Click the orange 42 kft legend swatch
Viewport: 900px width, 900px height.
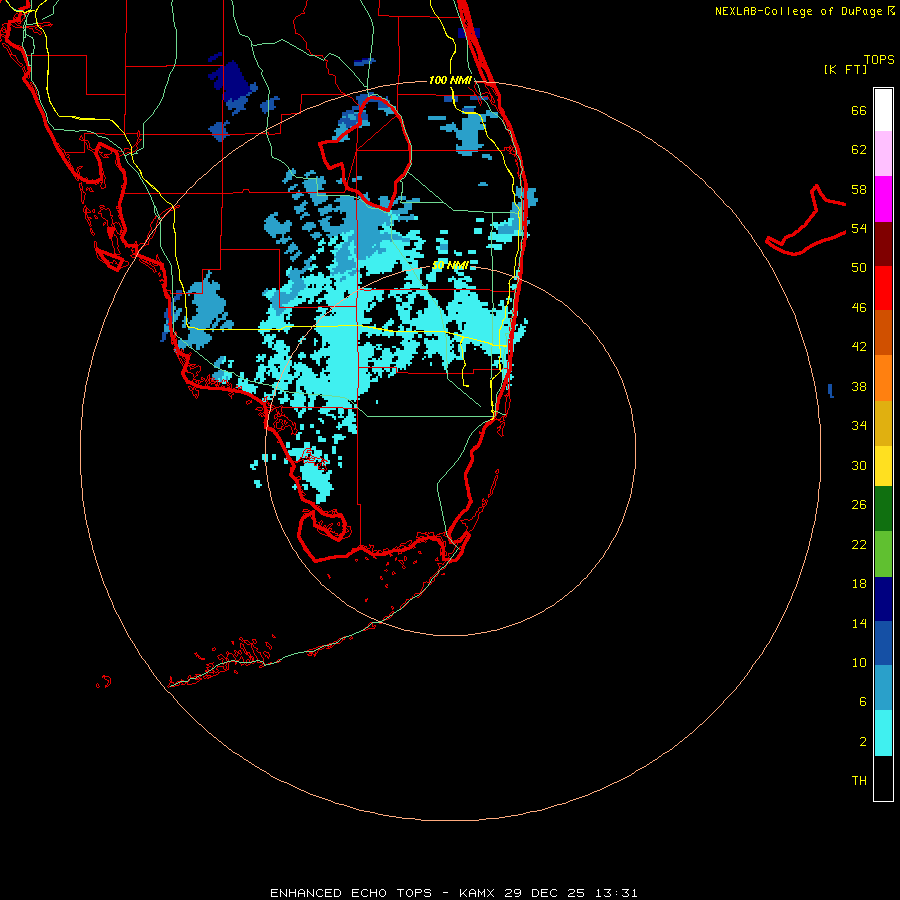[x=883, y=378]
